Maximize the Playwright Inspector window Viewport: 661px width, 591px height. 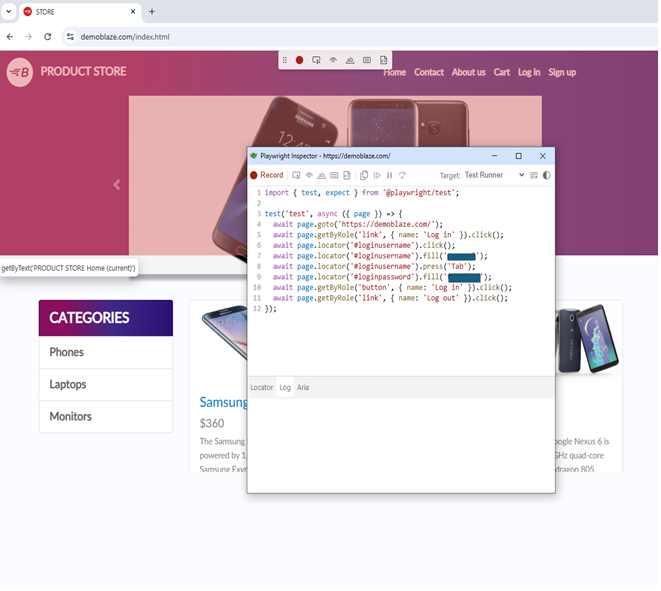(x=519, y=156)
